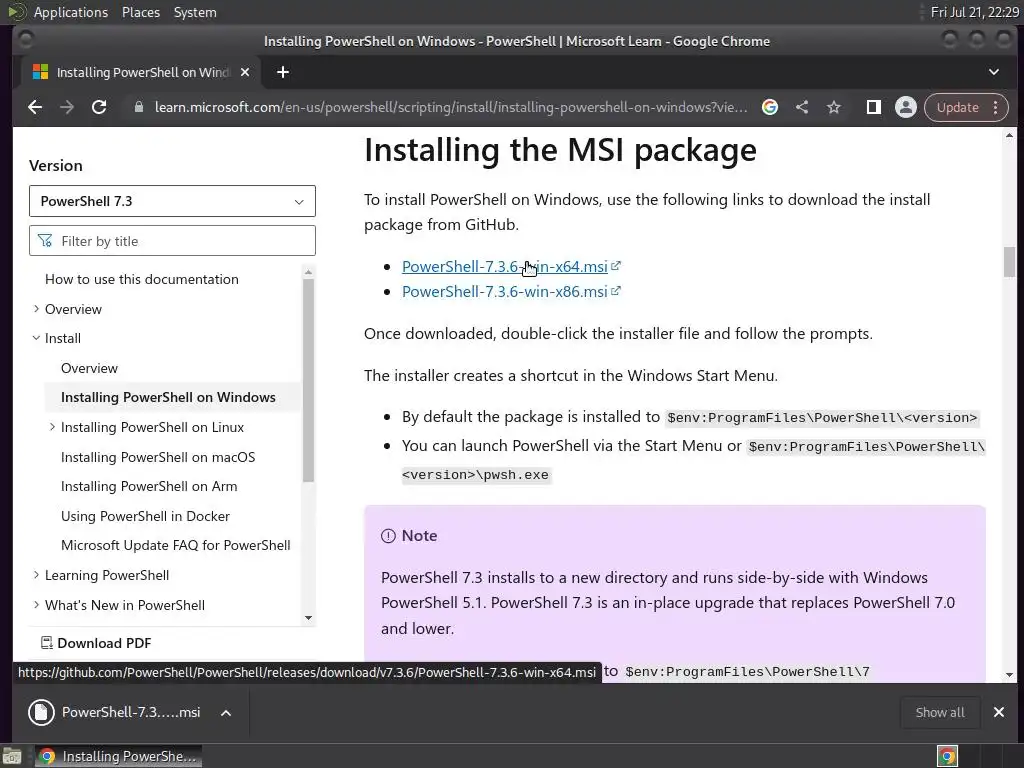1024x768 pixels.
Task: Toggle the side panel icon
Action: click(x=874, y=107)
